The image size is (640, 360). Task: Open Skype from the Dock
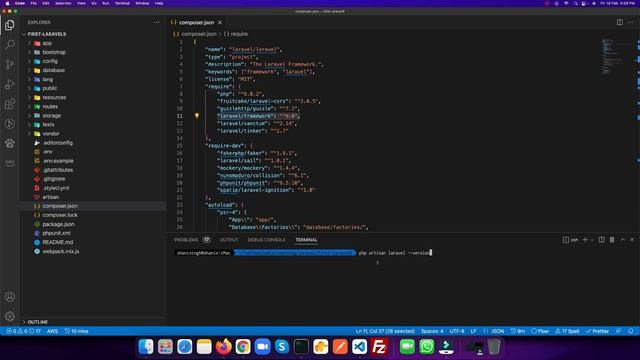point(282,347)
